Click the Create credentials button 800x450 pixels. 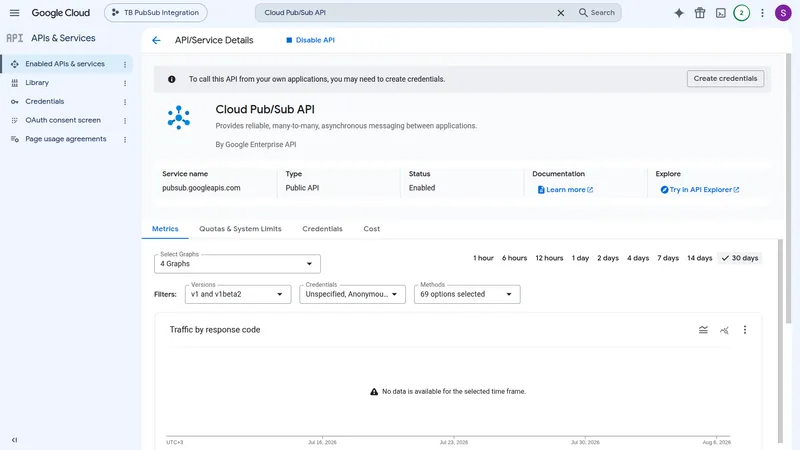tap(725, 79)
